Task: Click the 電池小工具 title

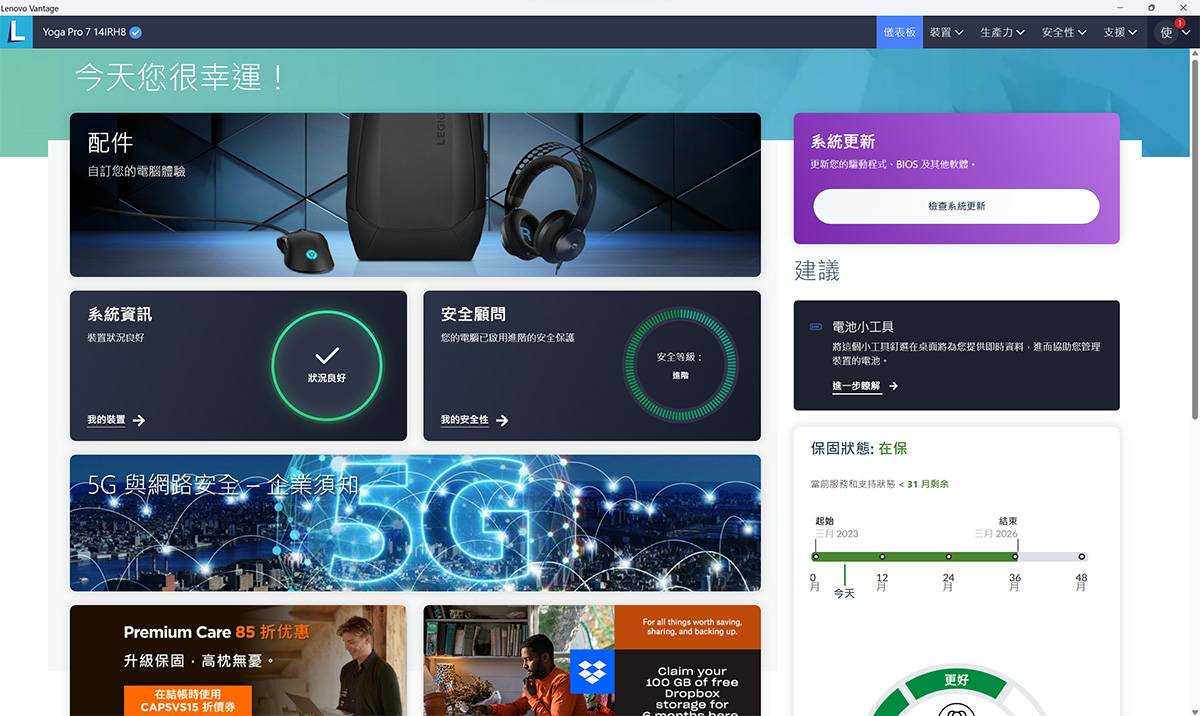Action: pos(863,327)
